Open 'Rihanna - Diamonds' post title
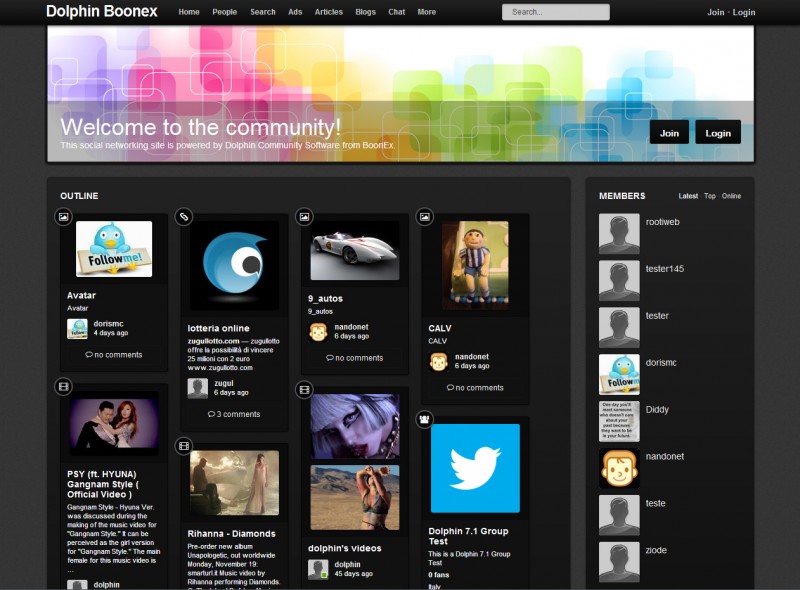This screenshot has width=800, height=590. click(x=232, y=533)
